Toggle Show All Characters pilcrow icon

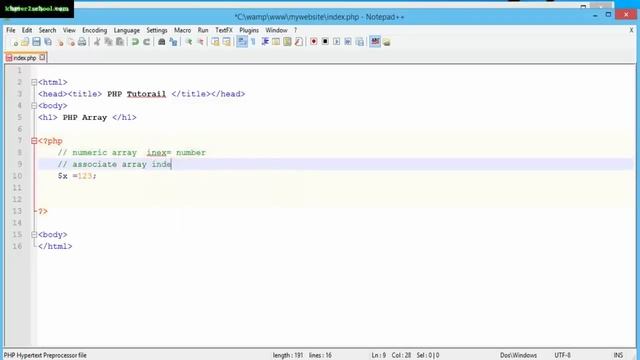pyautogui.click(x=253, y=42)
